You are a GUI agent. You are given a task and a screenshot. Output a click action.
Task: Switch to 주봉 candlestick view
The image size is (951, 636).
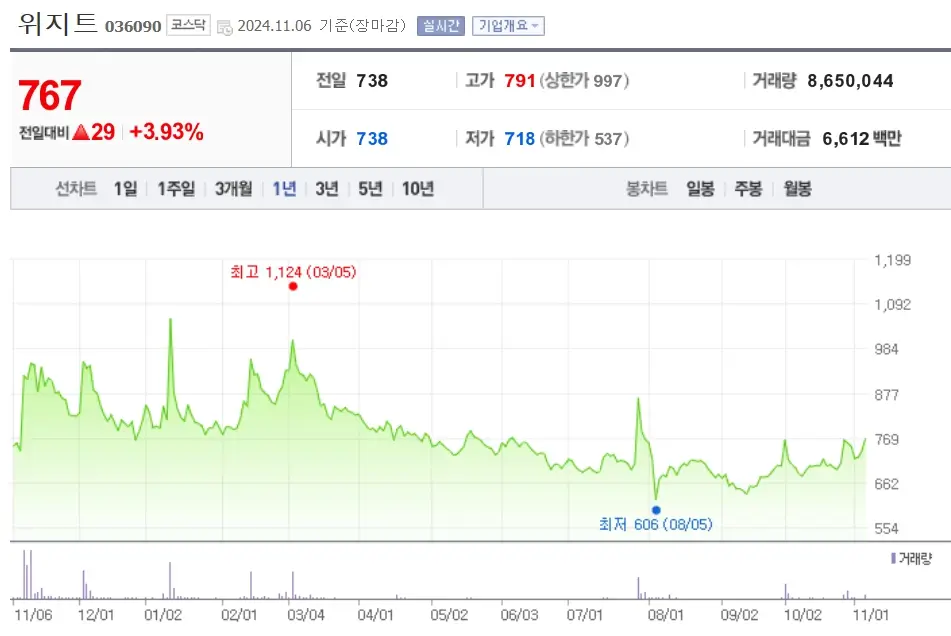tap(748, 187)
